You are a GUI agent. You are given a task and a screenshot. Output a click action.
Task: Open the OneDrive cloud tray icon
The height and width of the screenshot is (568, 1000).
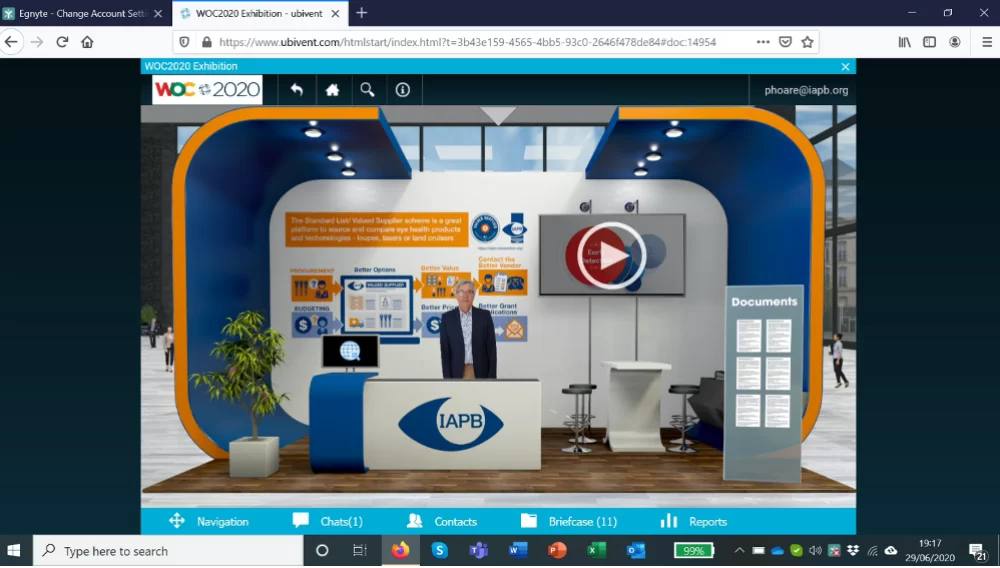[x=777, y=551]
